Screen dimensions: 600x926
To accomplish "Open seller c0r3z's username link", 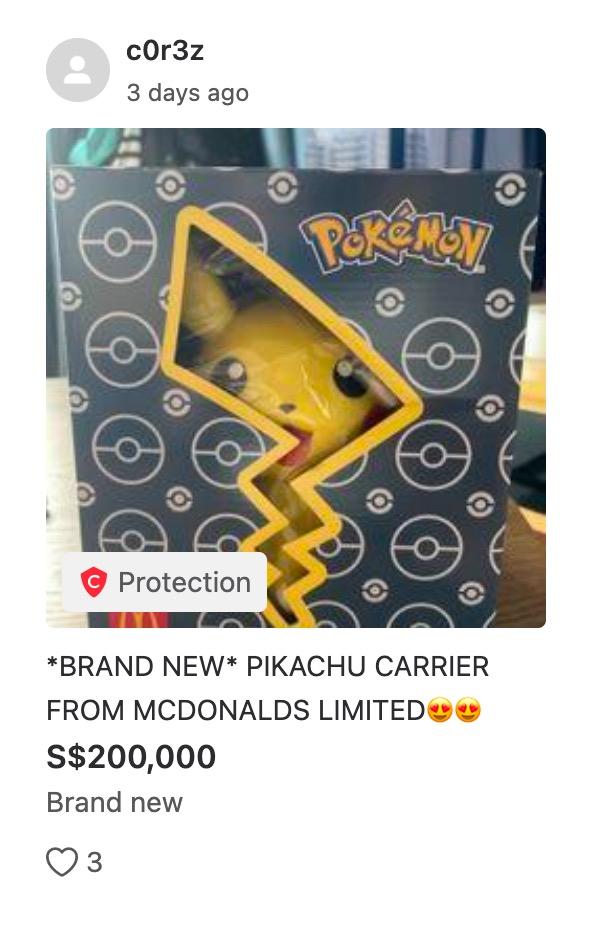I will pyautogui.click(x=165, y=51).
